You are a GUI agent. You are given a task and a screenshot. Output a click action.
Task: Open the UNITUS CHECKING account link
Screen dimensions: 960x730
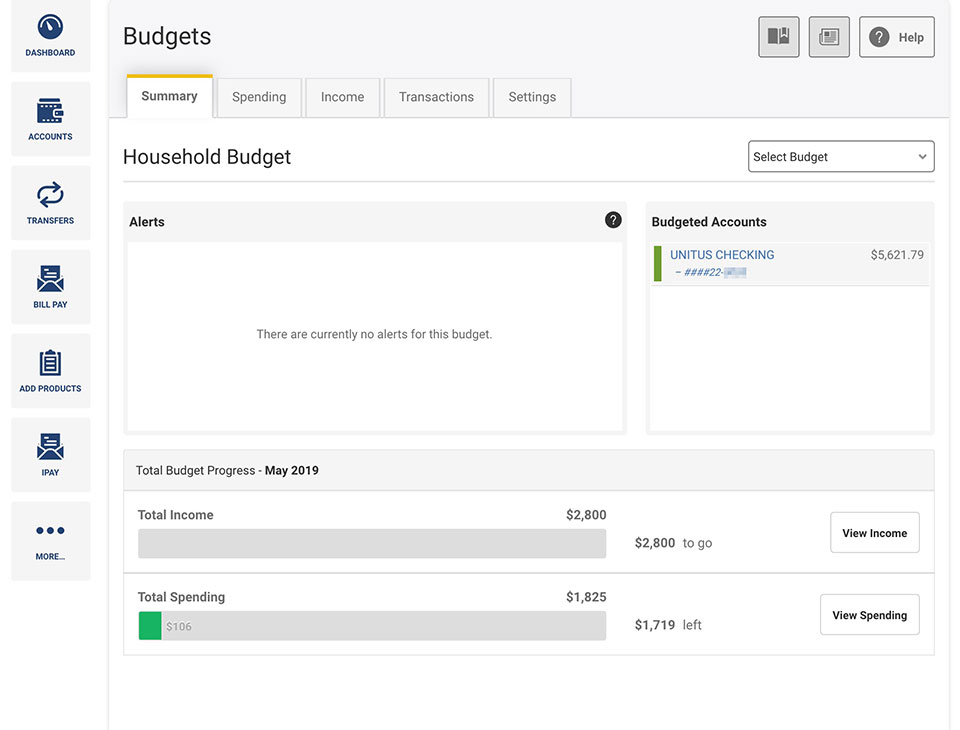(x=722, y=255)
